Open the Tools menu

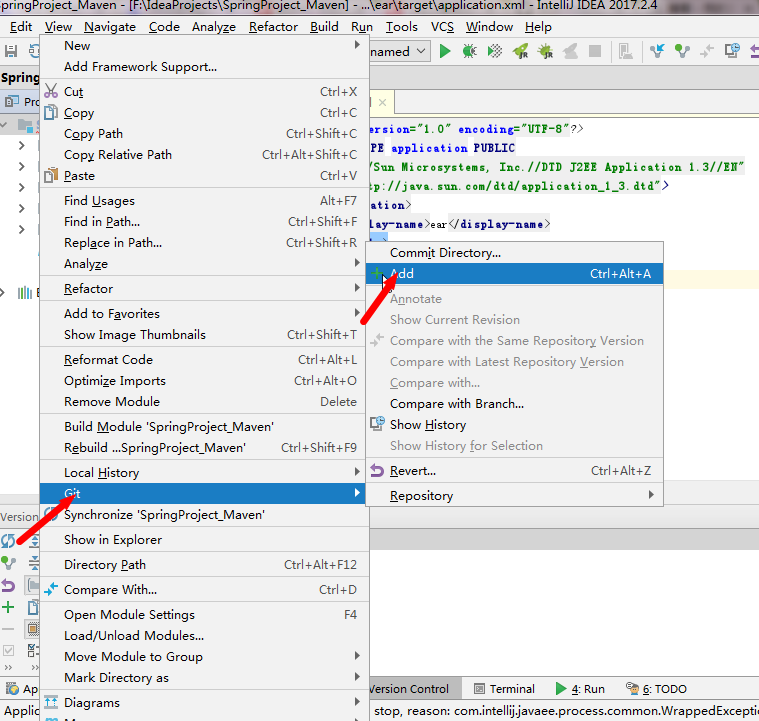click(x=401, y=27)
